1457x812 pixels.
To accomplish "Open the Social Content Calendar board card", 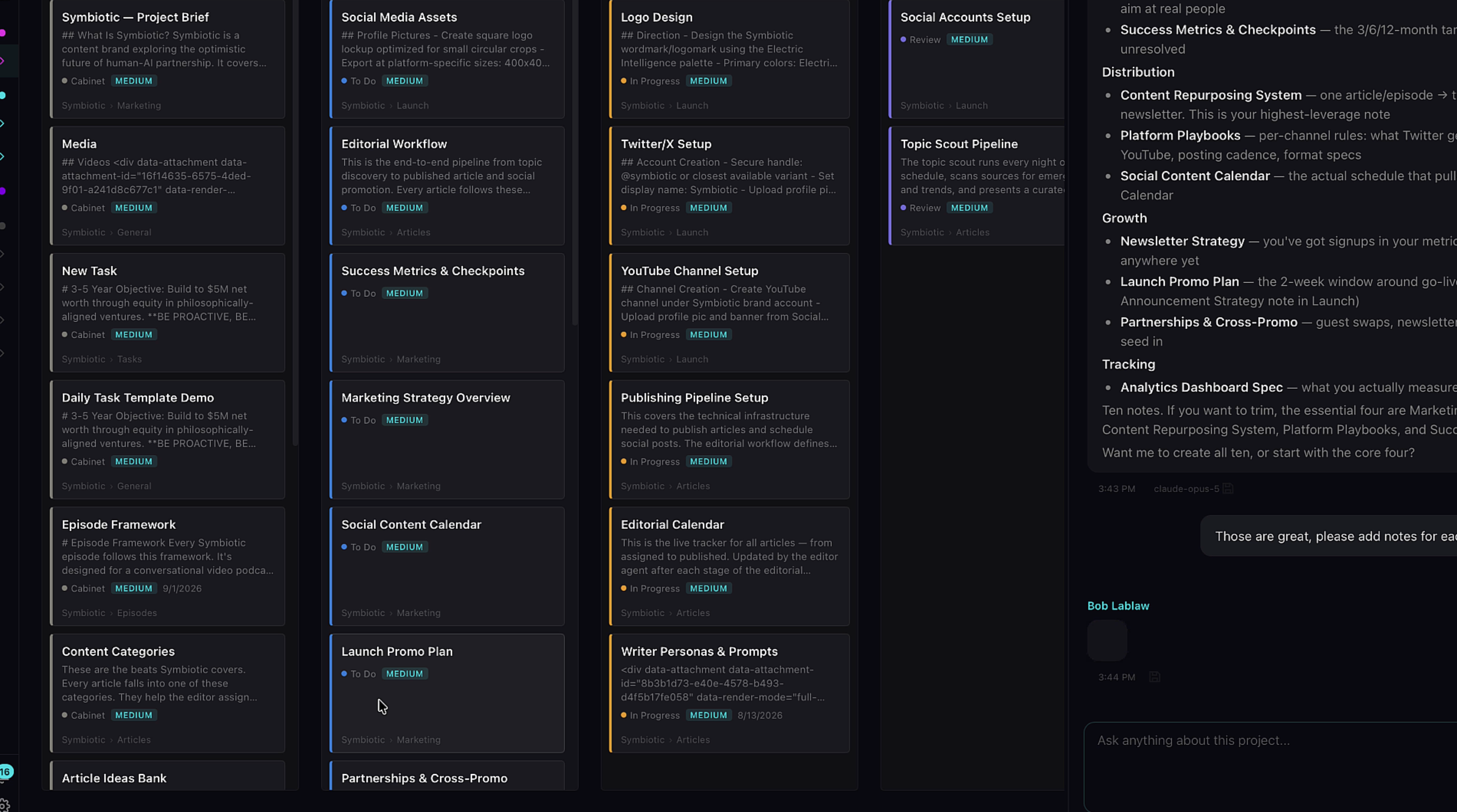I will 447,566.
